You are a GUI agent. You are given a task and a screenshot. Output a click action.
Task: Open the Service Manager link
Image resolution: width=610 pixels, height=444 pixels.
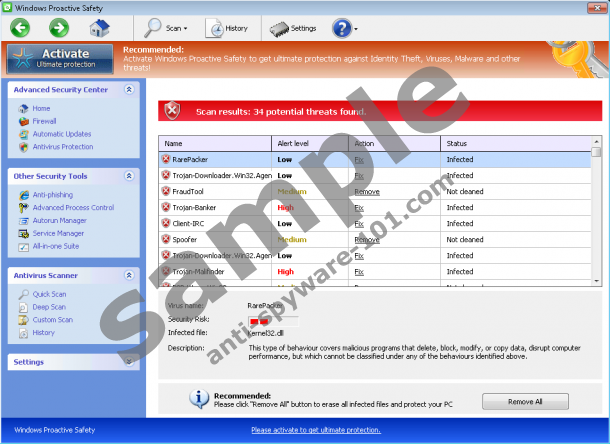point(58,233)
